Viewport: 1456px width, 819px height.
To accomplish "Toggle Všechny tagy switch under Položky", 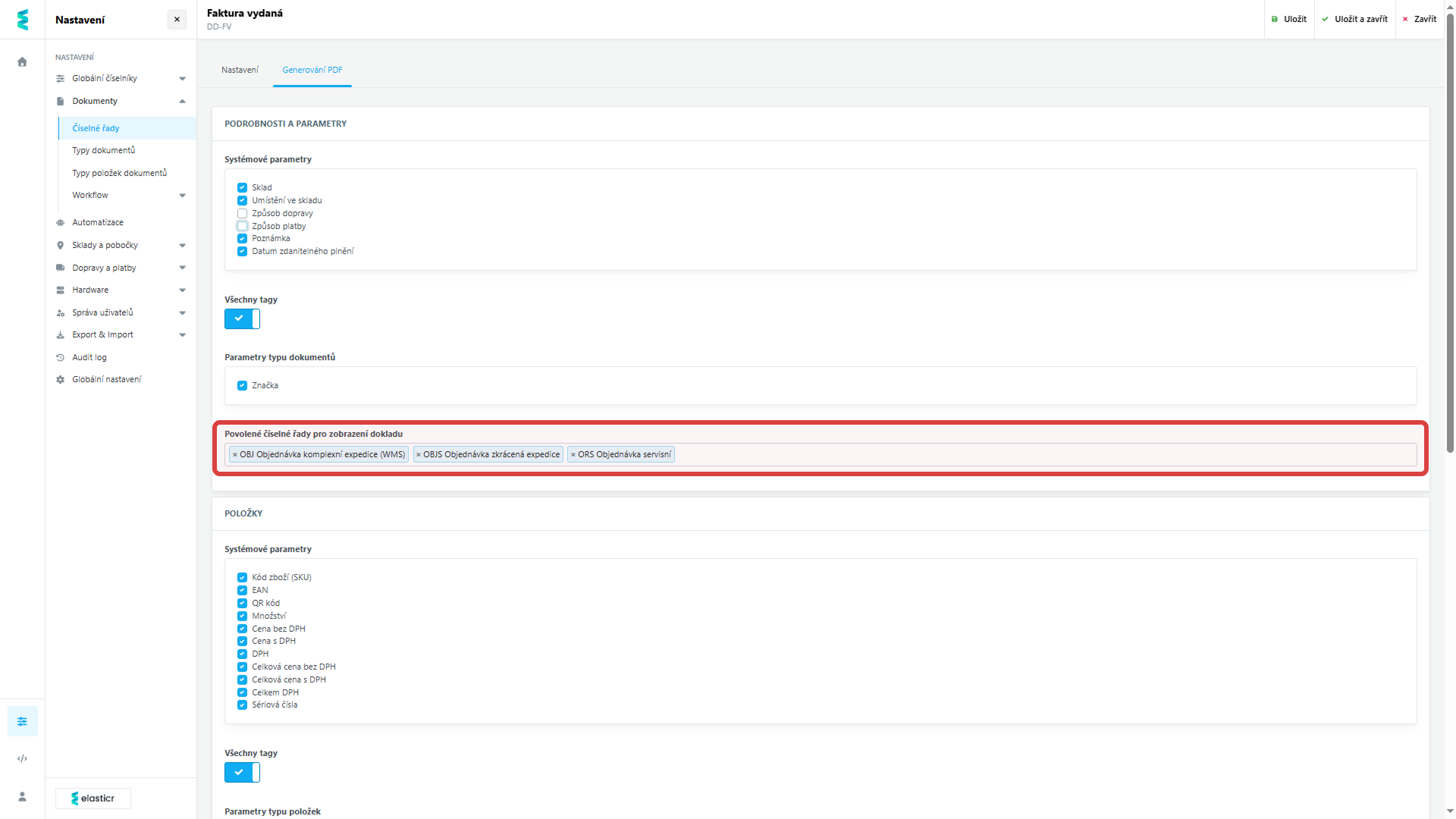I will (x=242, y=772).
